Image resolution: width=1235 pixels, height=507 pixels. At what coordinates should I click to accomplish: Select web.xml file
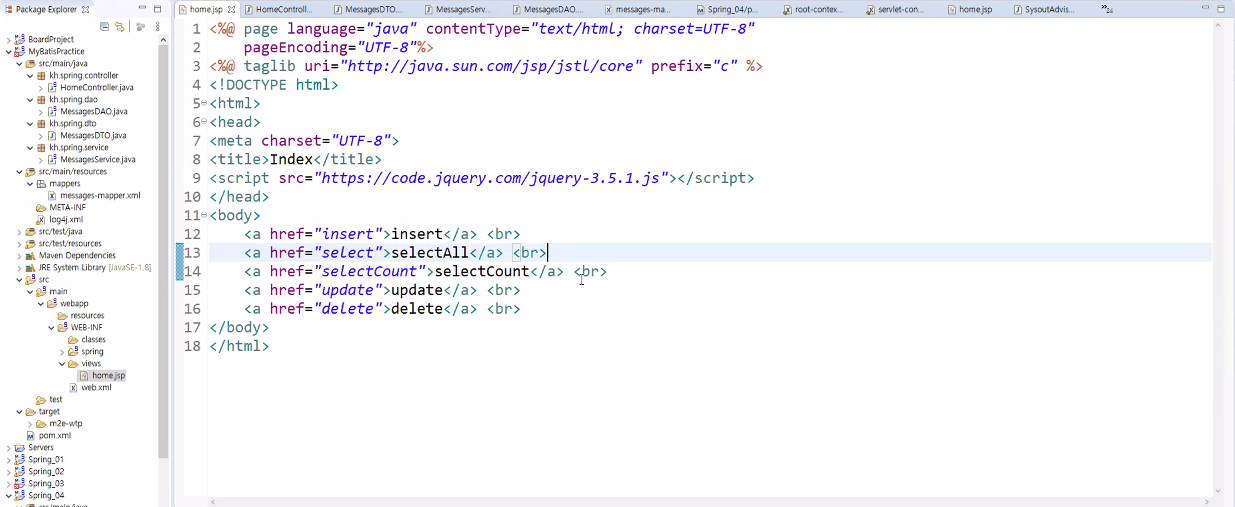(x=96, y=387)
